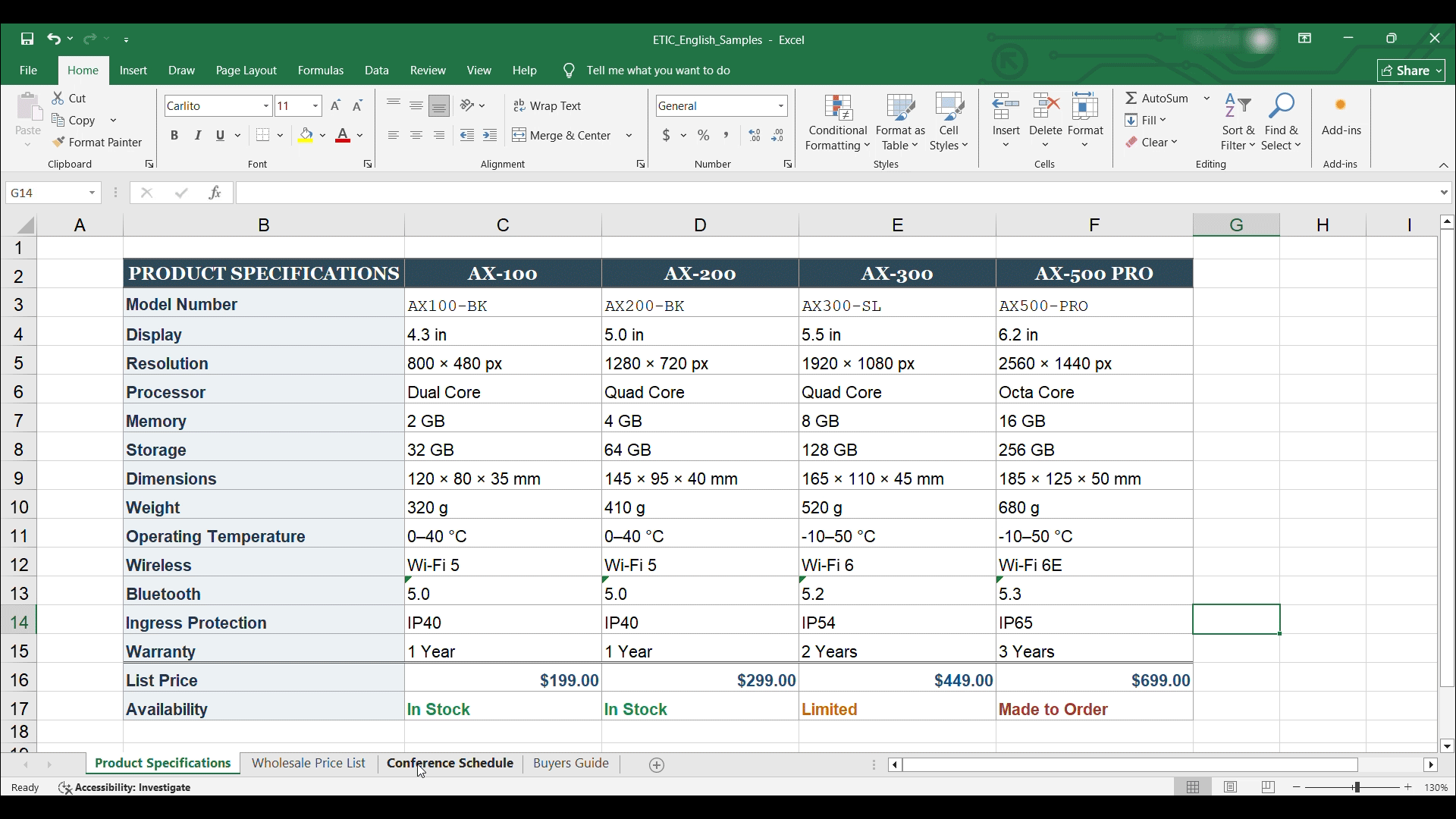This screenshot has height=819, width=1456.
Task: Open Cell Styles gallery
Action: pyautogui.click(x=949, y=122)
